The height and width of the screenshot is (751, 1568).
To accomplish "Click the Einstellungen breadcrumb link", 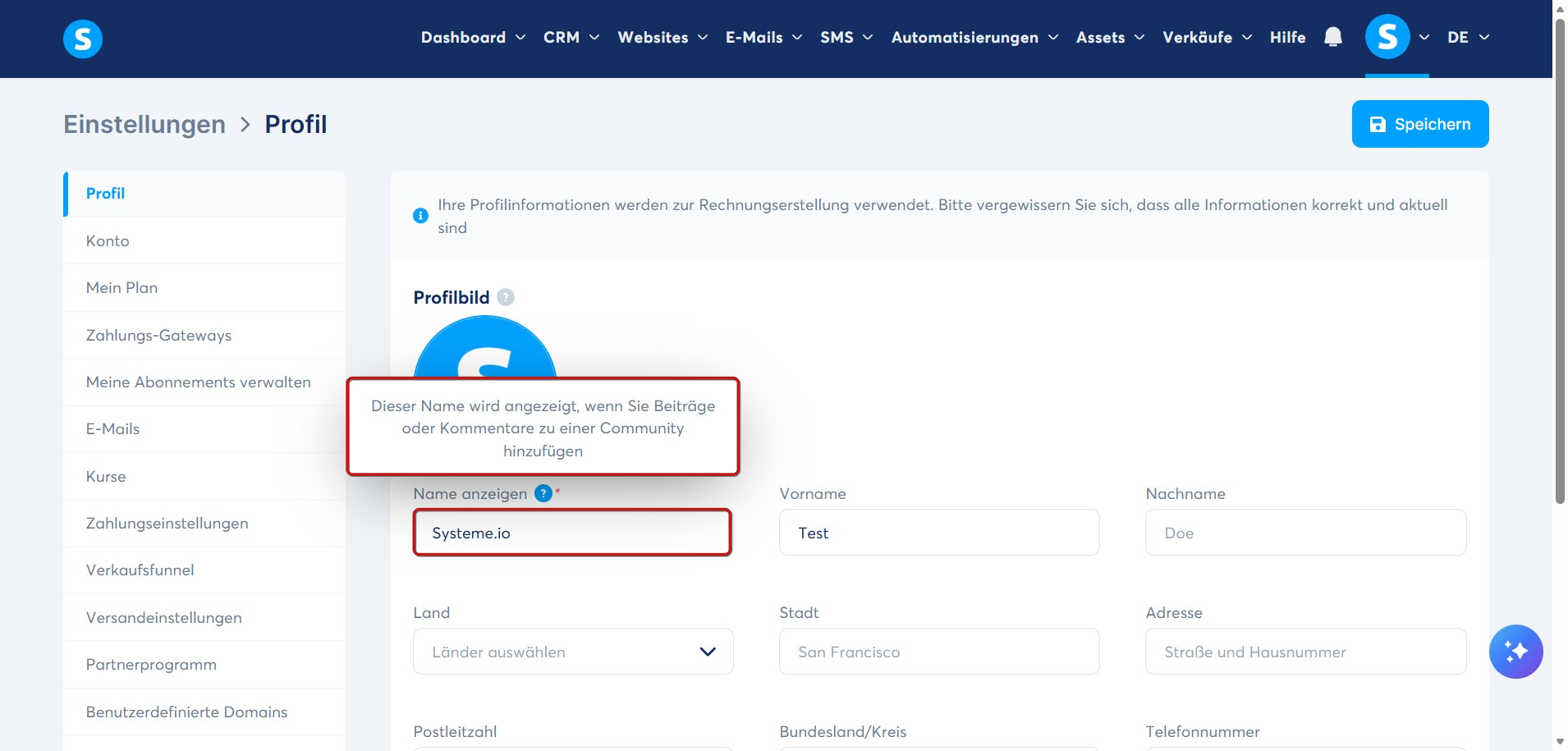I will (144, 124).
